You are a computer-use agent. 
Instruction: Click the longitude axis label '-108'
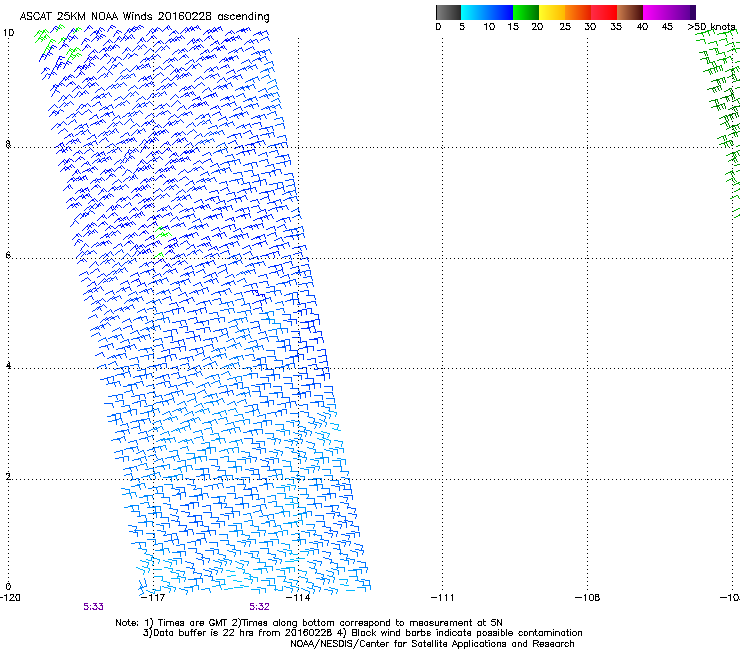588,597
